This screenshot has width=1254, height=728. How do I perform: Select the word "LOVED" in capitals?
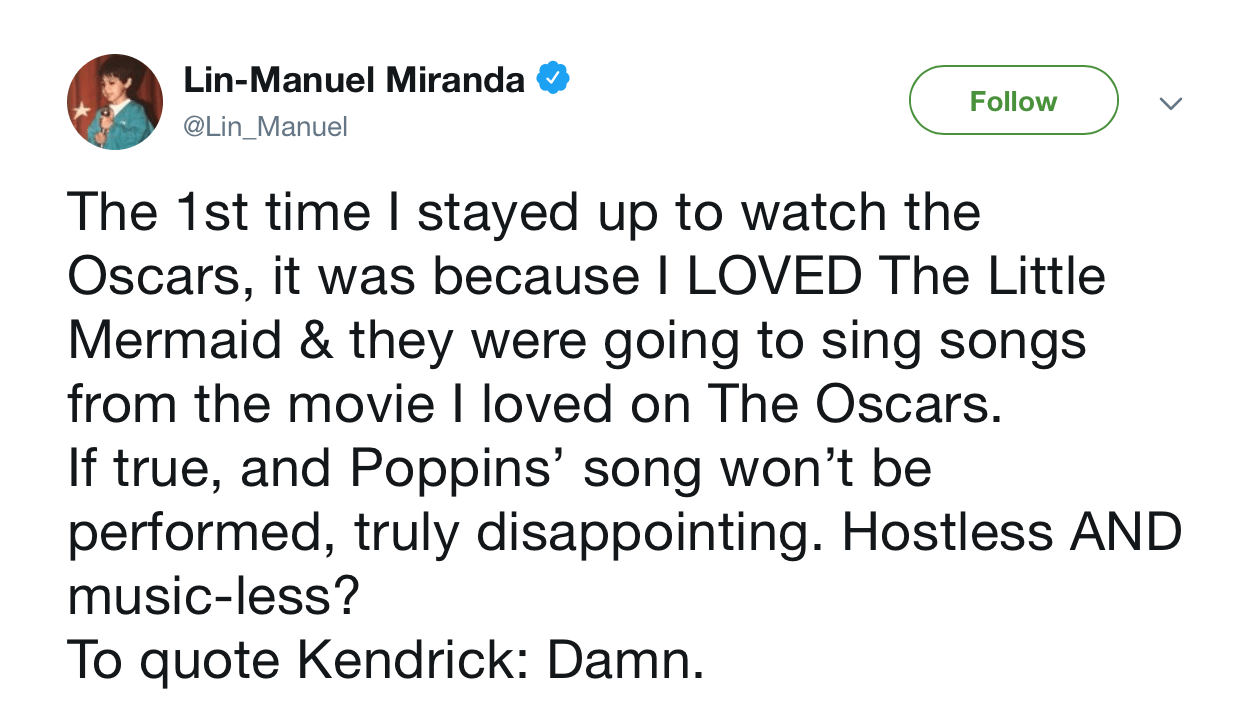pyautogui.click(x=774, y=277)
